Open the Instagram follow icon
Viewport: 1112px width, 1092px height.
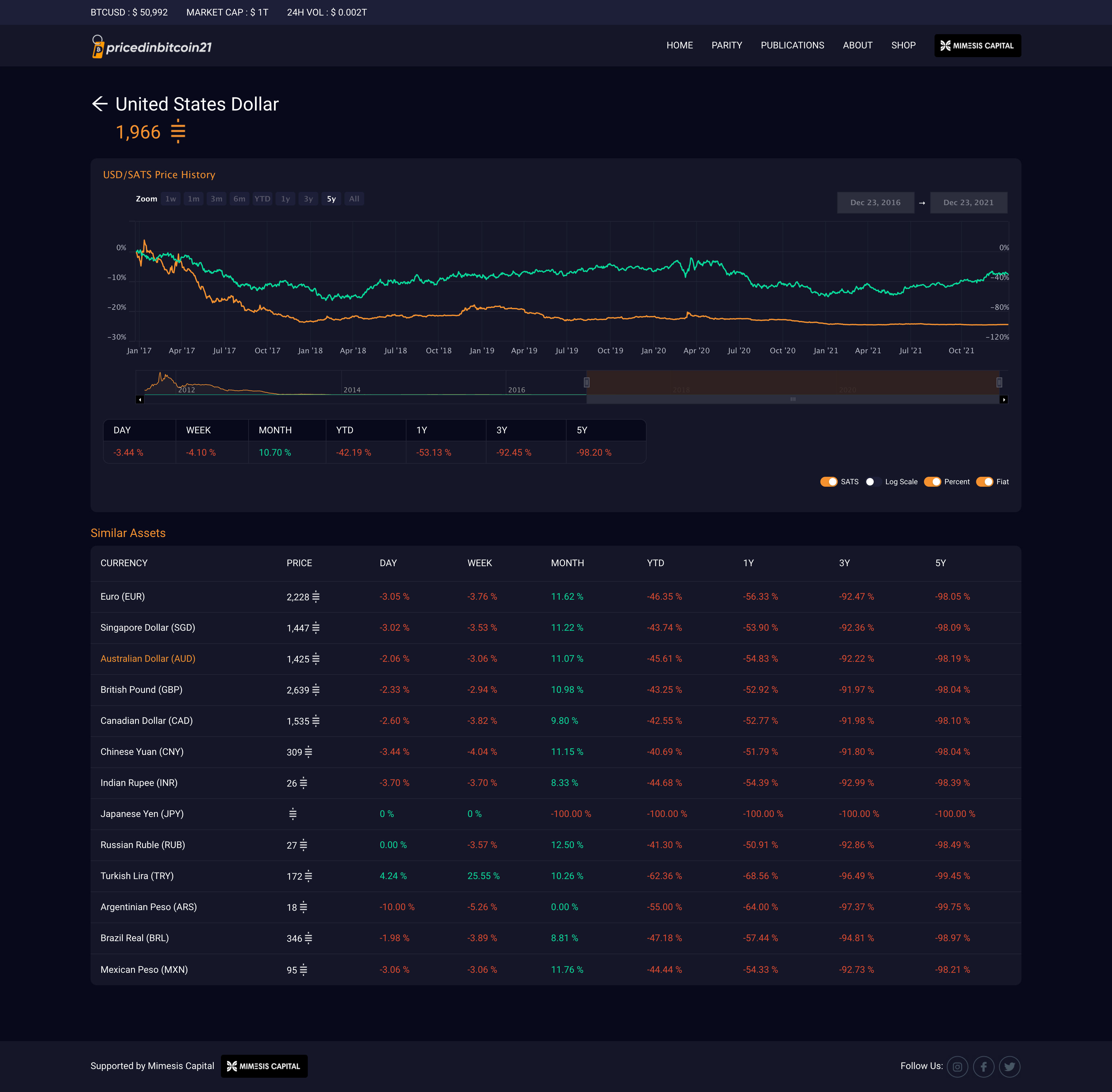957,1066
